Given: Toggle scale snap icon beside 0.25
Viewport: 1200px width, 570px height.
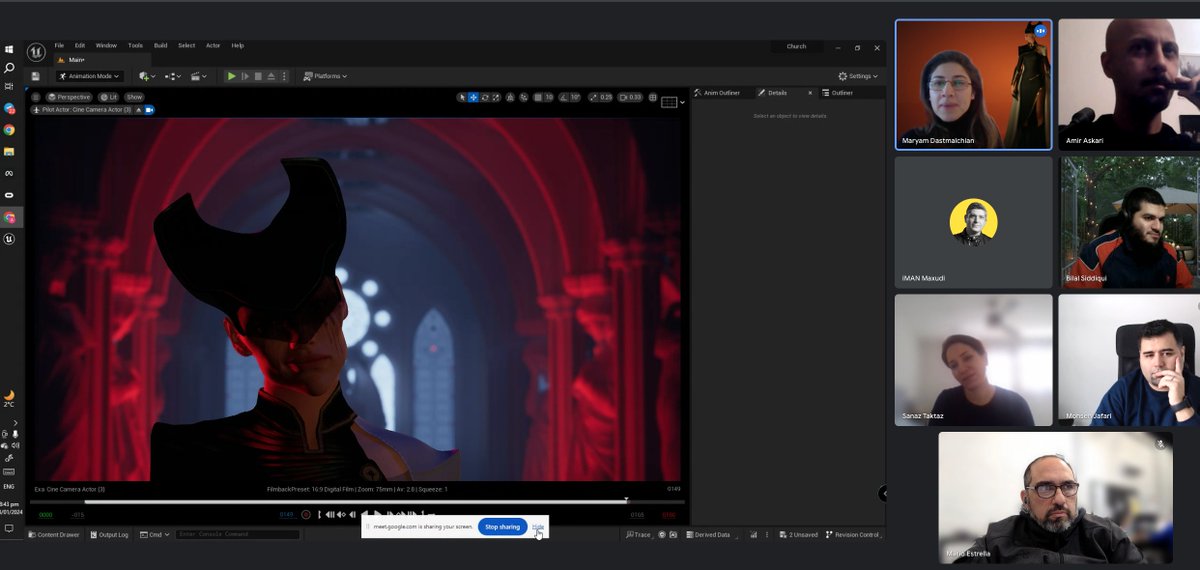Looking at the screenshot, I should click(x=594, y=97).
